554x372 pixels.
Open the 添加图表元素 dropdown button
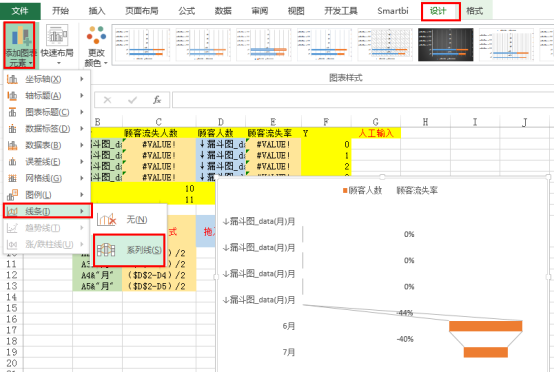(x=19, y=45)
